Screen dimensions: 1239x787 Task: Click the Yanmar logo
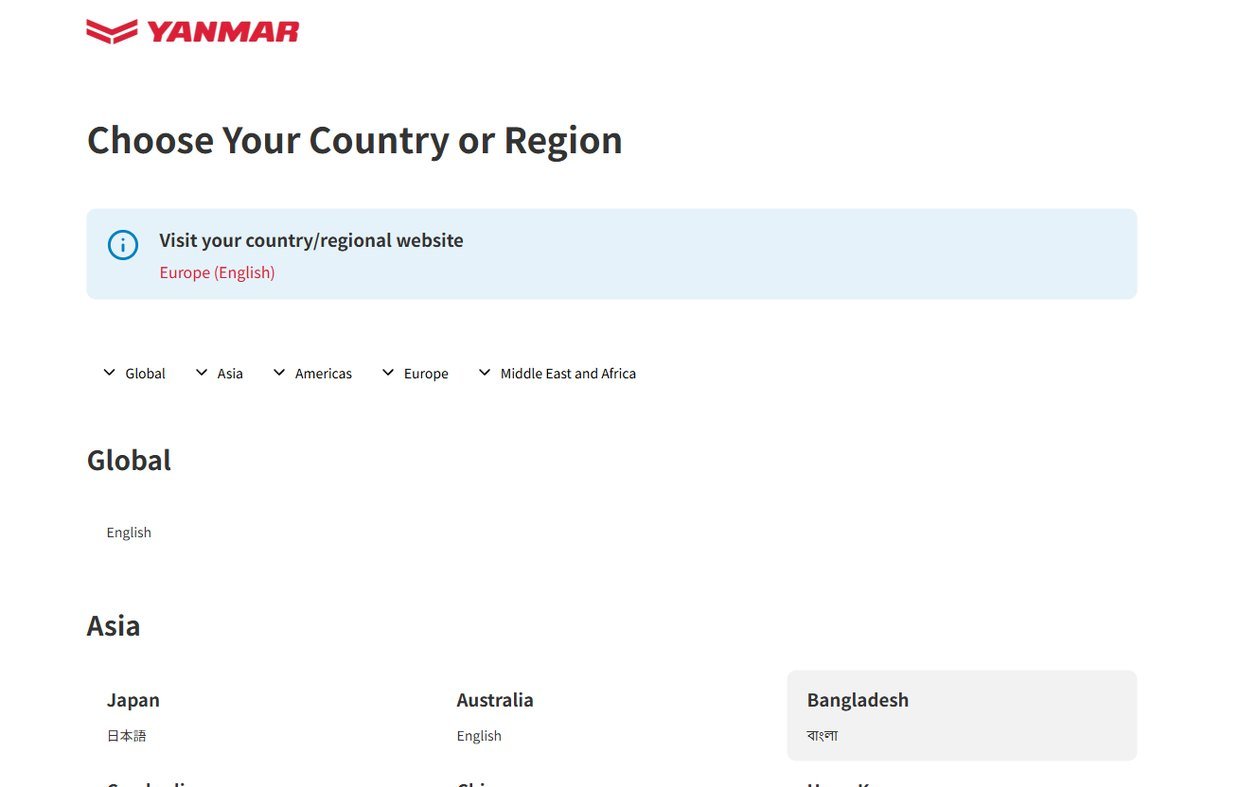(193, 32)
